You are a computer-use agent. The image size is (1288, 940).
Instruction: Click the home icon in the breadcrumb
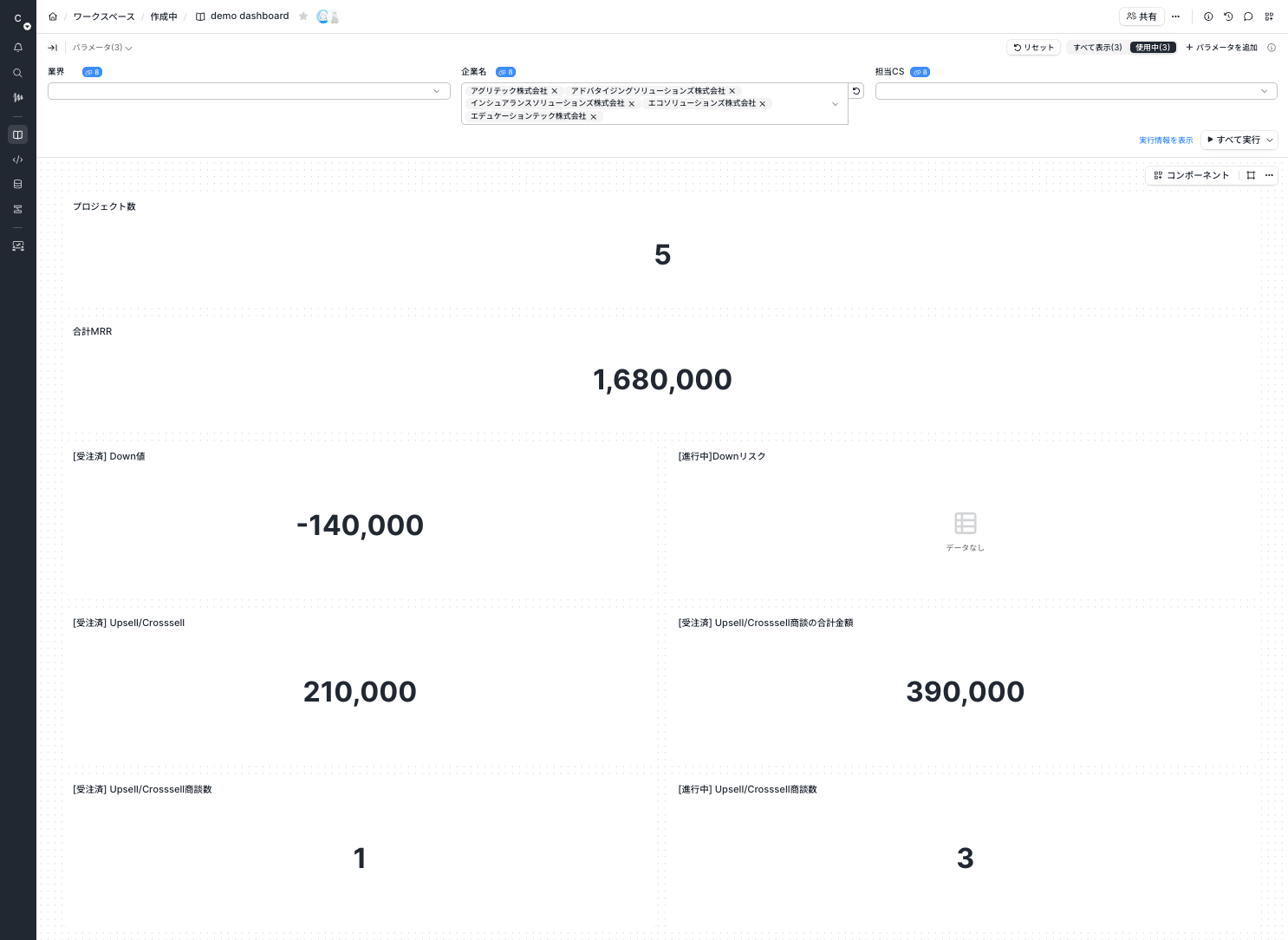pos(52,16)
